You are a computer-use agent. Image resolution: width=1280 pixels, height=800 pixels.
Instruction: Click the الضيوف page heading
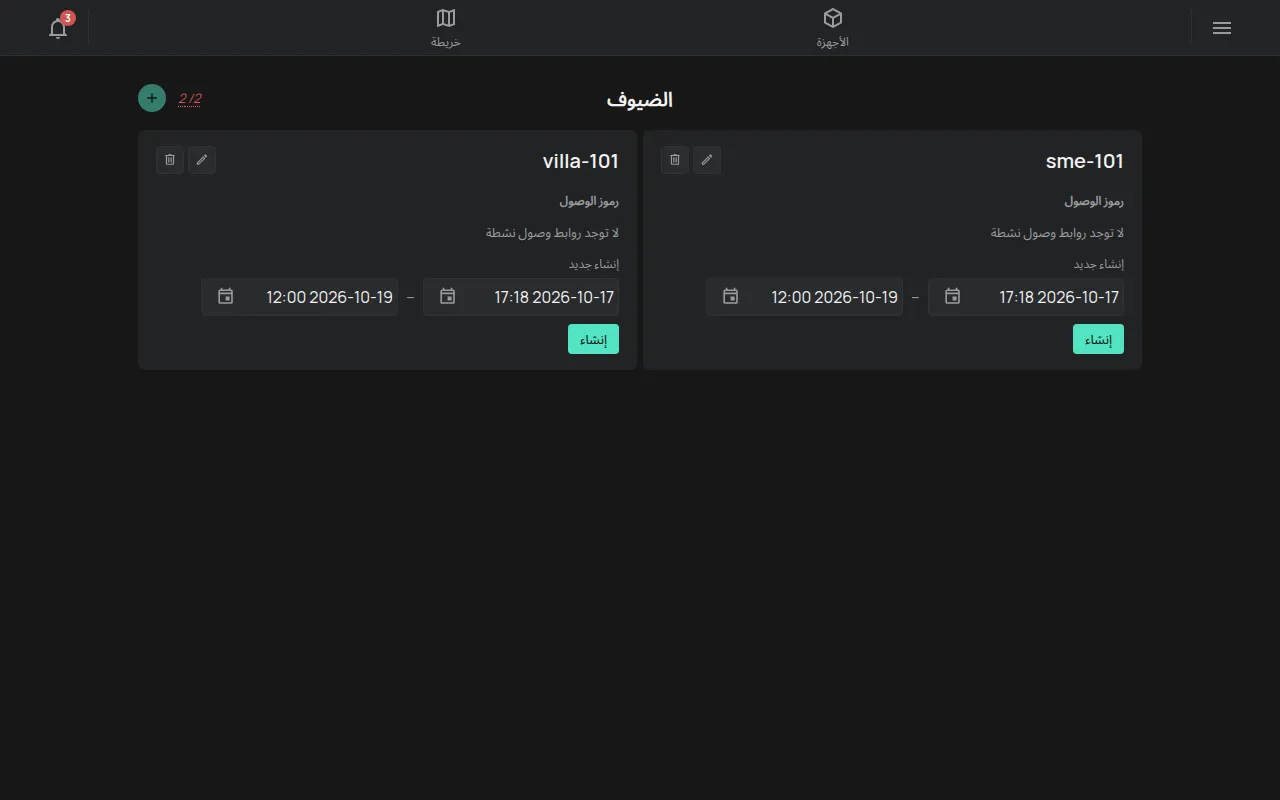(640, 99)
